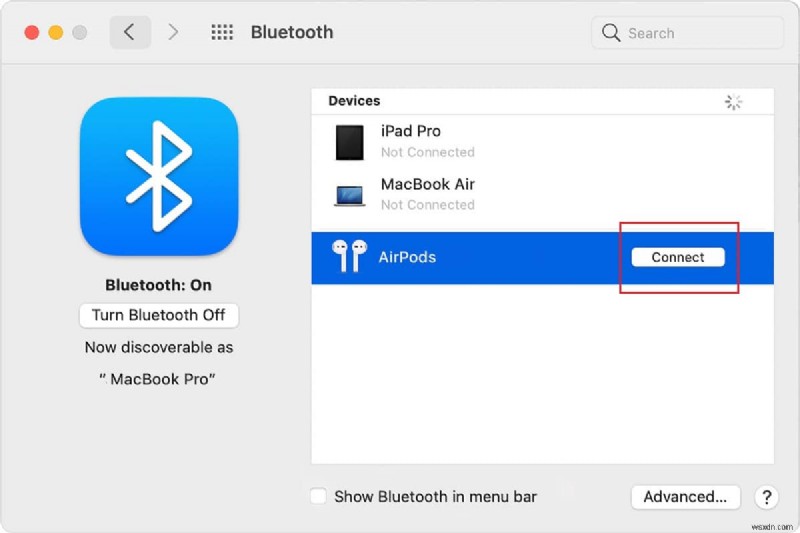Select the iPad Pro device name
Viewport: 800px width, 533px height.
coord(411,131)
